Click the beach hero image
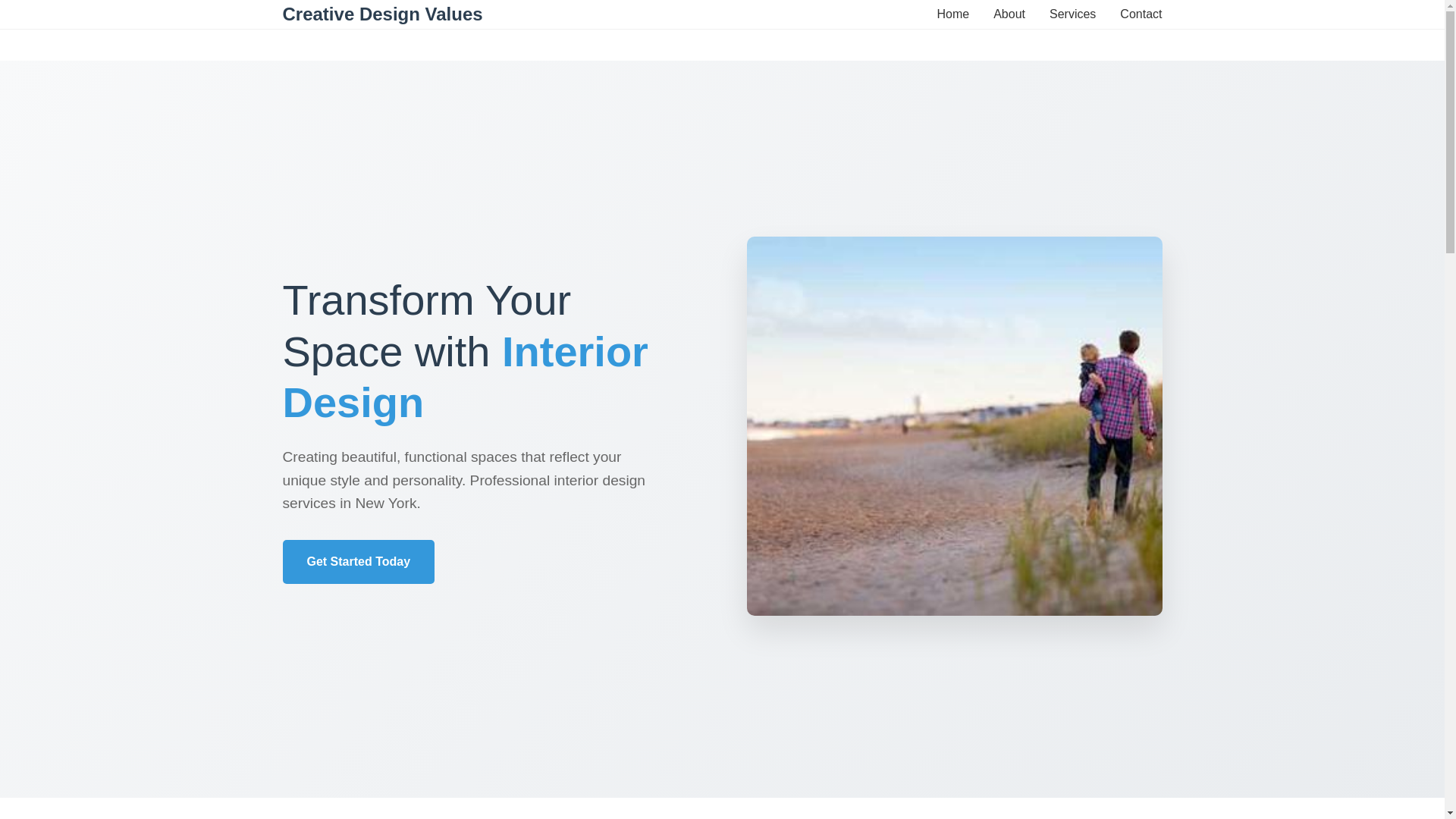The height and width of the screenshot is (819, 1456). pos(954,426)
